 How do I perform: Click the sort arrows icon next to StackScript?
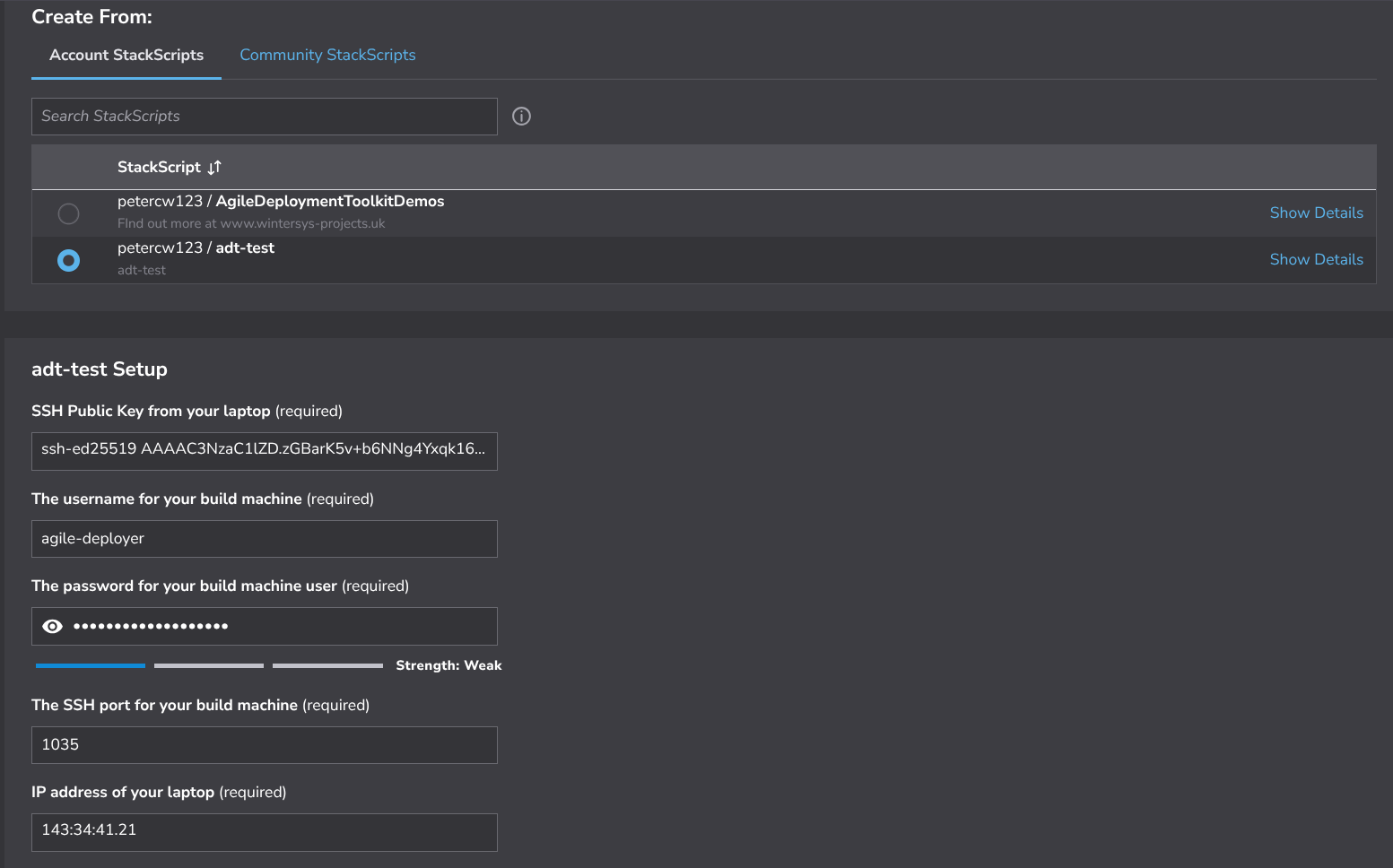pos(214,168)
